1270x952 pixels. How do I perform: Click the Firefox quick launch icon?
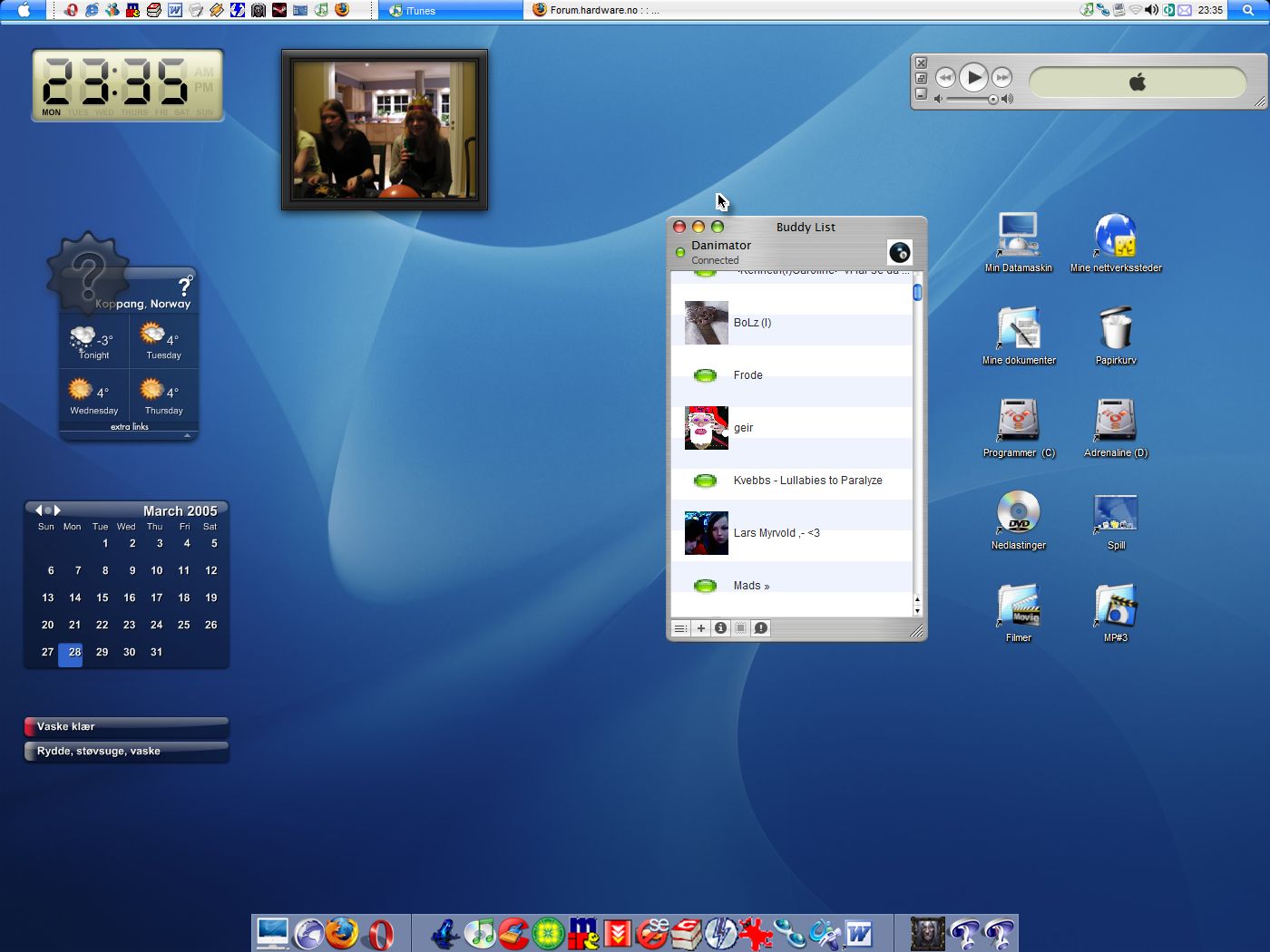tap(342, 10)
